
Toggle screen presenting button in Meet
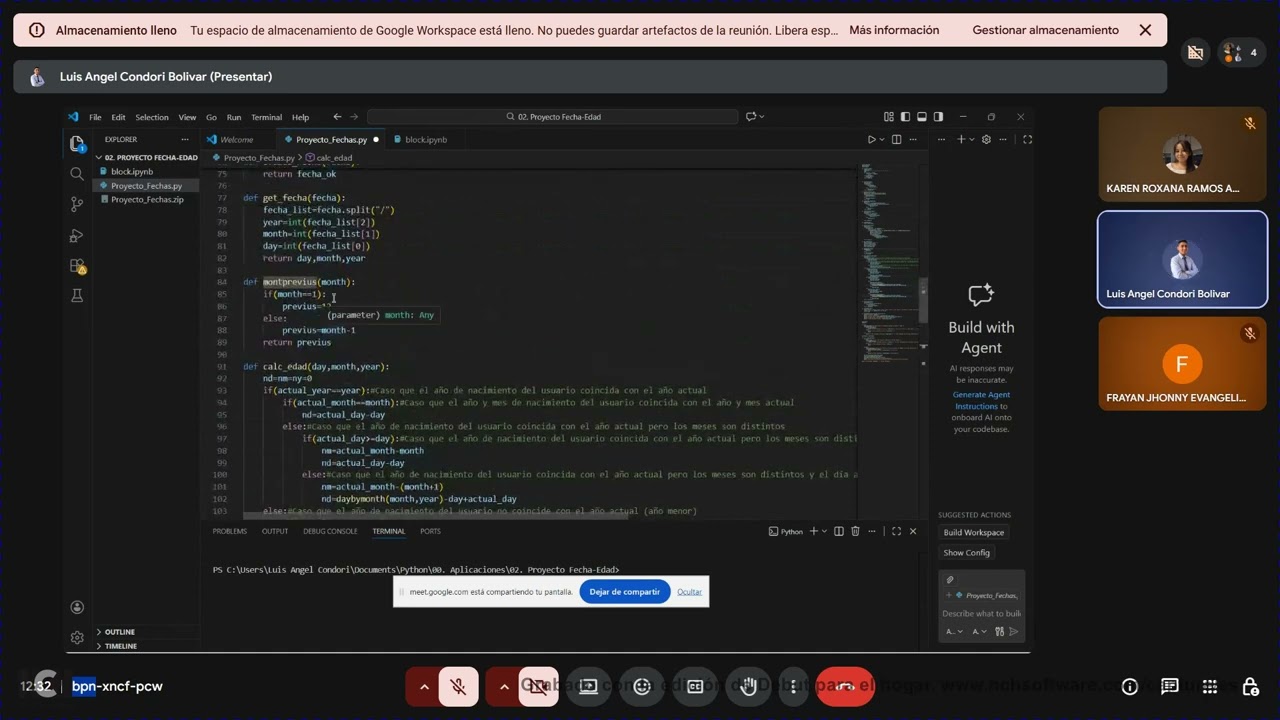[589, 686]
